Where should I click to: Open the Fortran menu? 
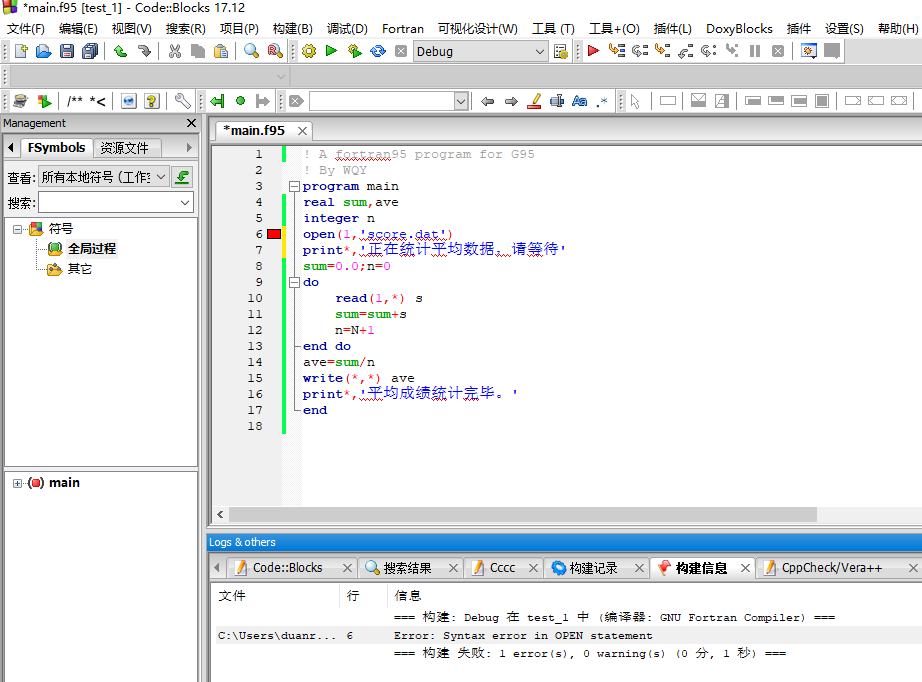pyautogui.click(x=403, y=29)
